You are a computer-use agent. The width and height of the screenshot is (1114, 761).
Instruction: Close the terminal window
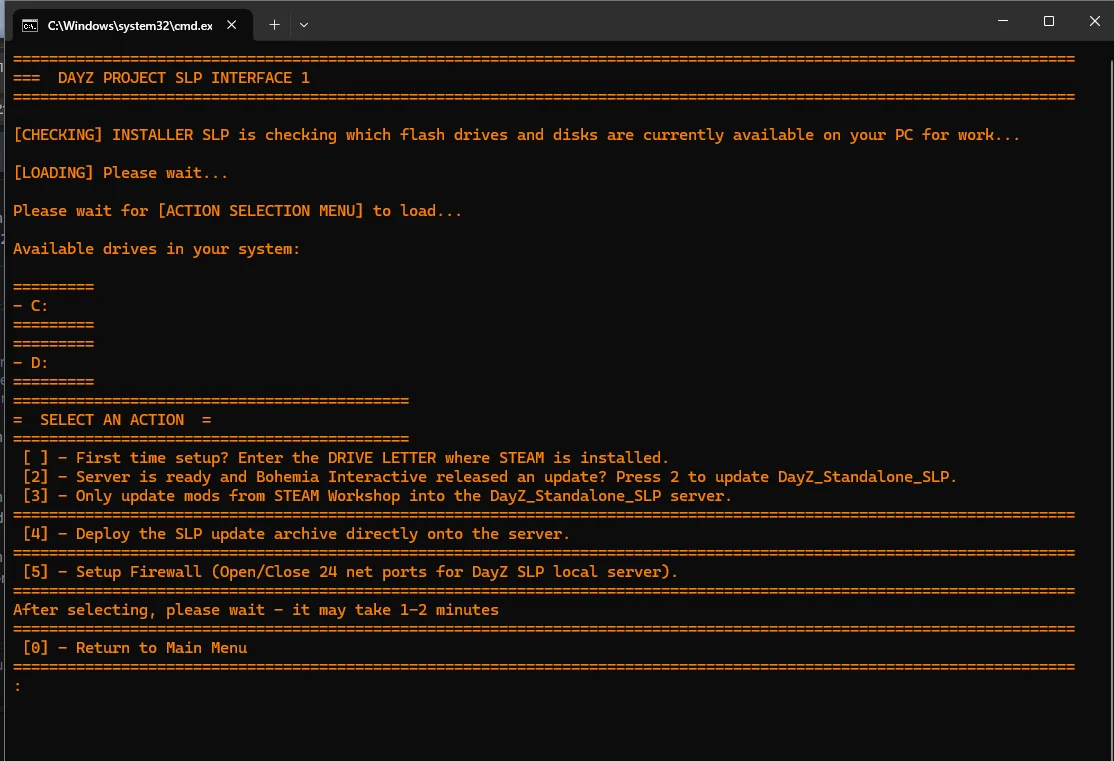click(1094, 21)
